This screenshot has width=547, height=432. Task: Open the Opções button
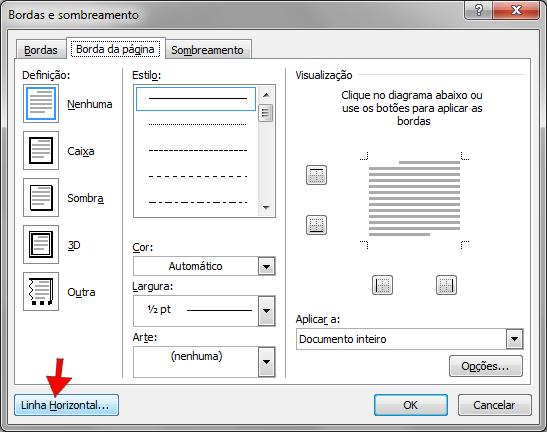486,366
